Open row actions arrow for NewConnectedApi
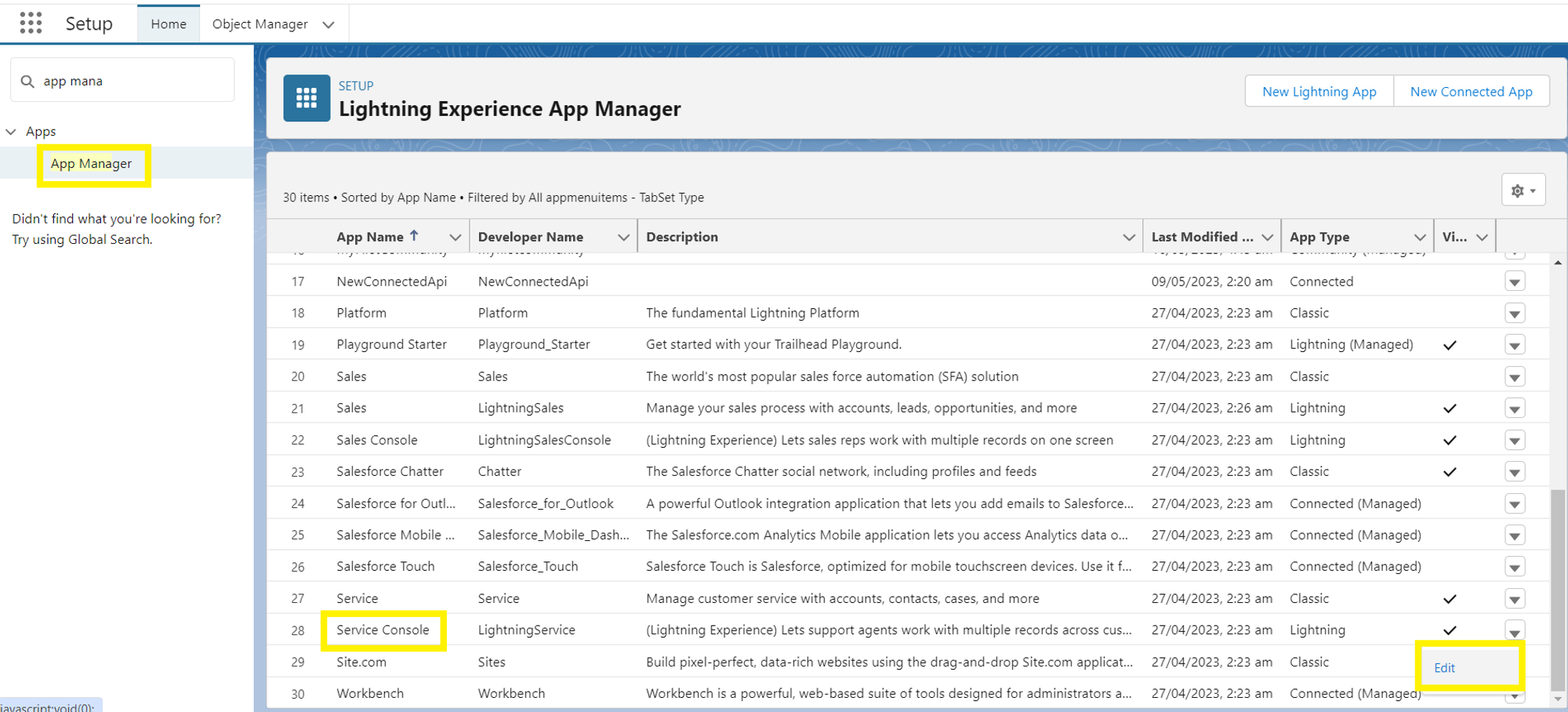The height and width of the screenshot is (712, 1568). point(1515,282)
